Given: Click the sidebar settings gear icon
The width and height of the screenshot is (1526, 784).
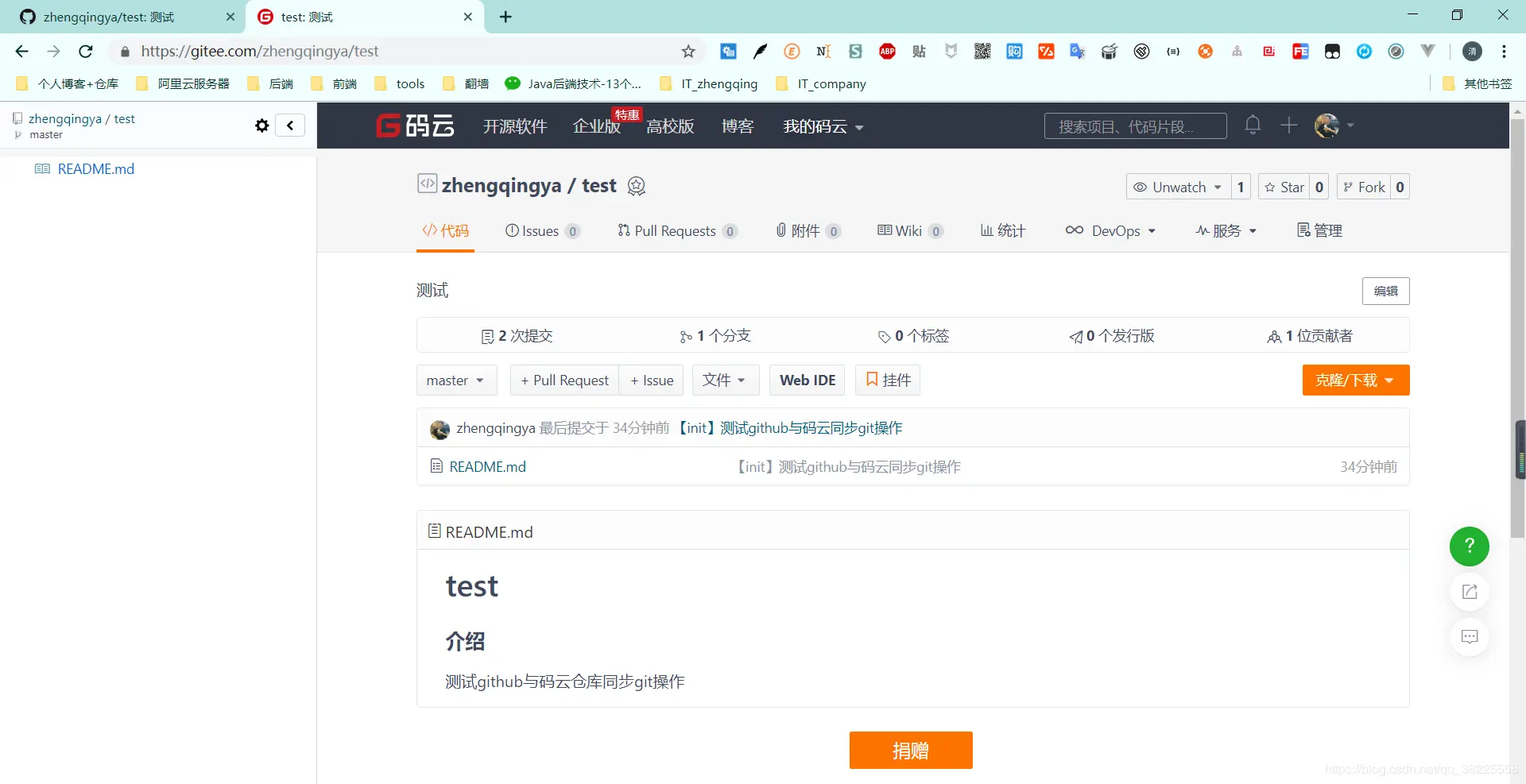Looking at the screenshot, I should (262, 126).
